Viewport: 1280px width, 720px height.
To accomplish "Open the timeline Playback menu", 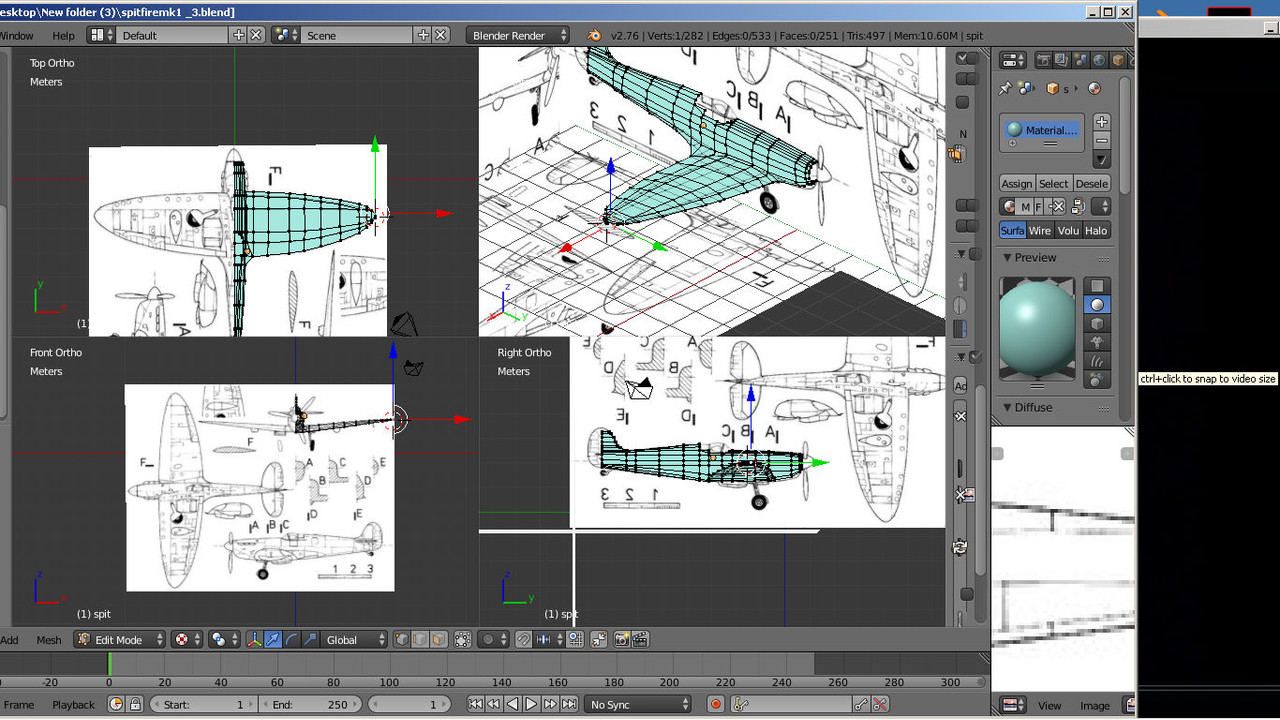I will pyautogui.click(x=73, y=704).
